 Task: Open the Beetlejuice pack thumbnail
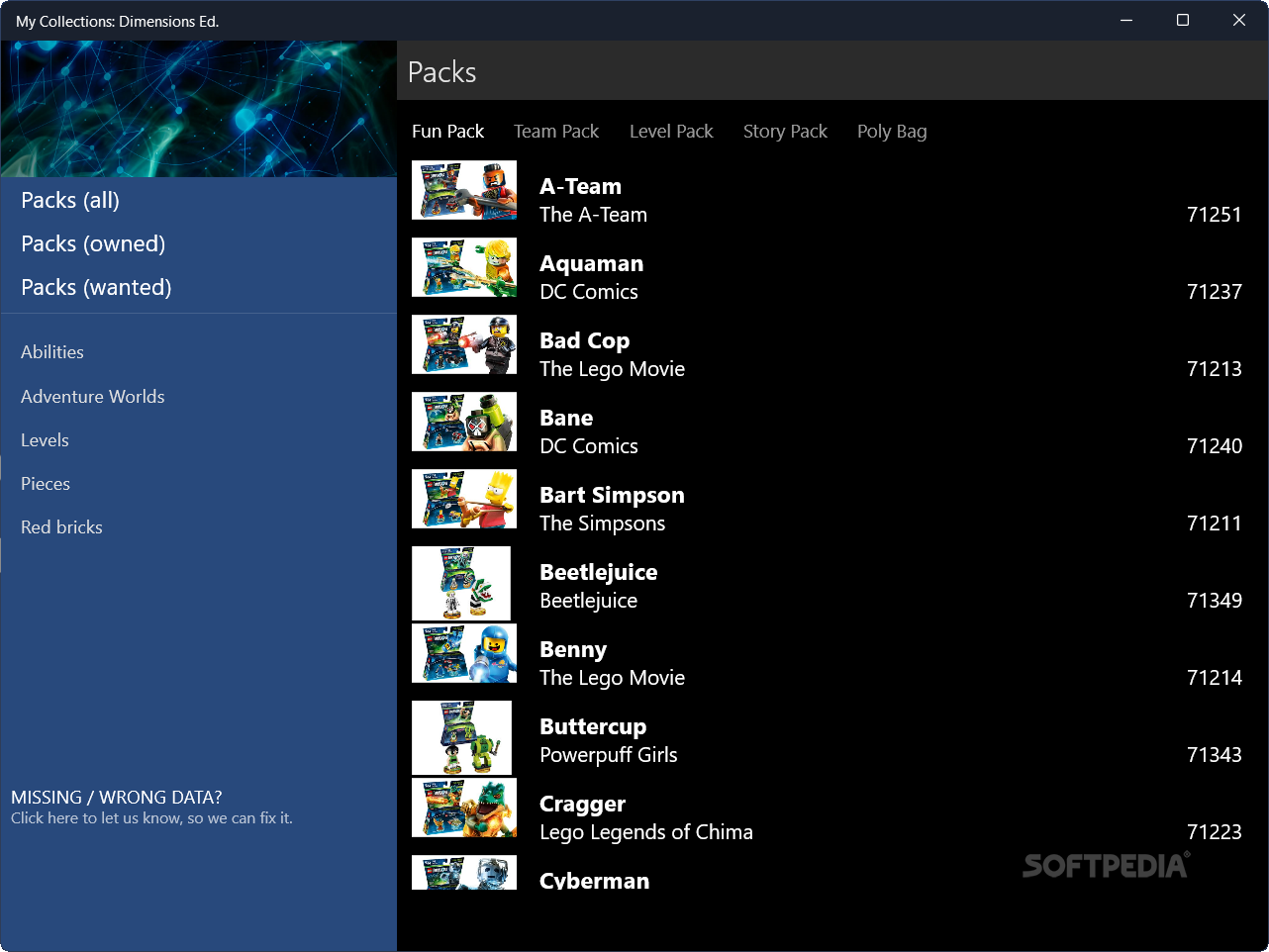click(461, 584)
